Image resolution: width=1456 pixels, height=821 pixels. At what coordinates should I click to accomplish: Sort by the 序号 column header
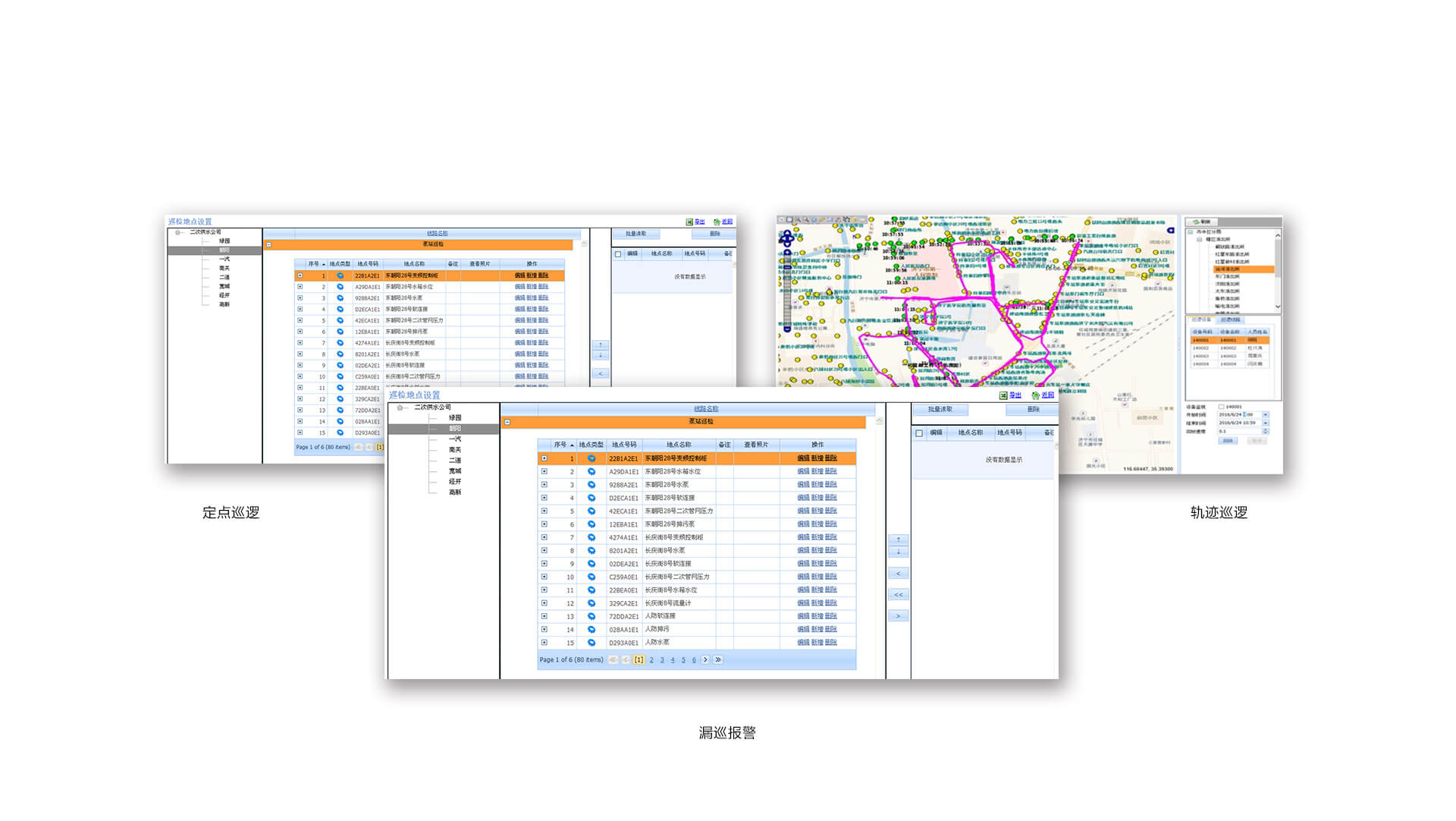click(560, 445)
